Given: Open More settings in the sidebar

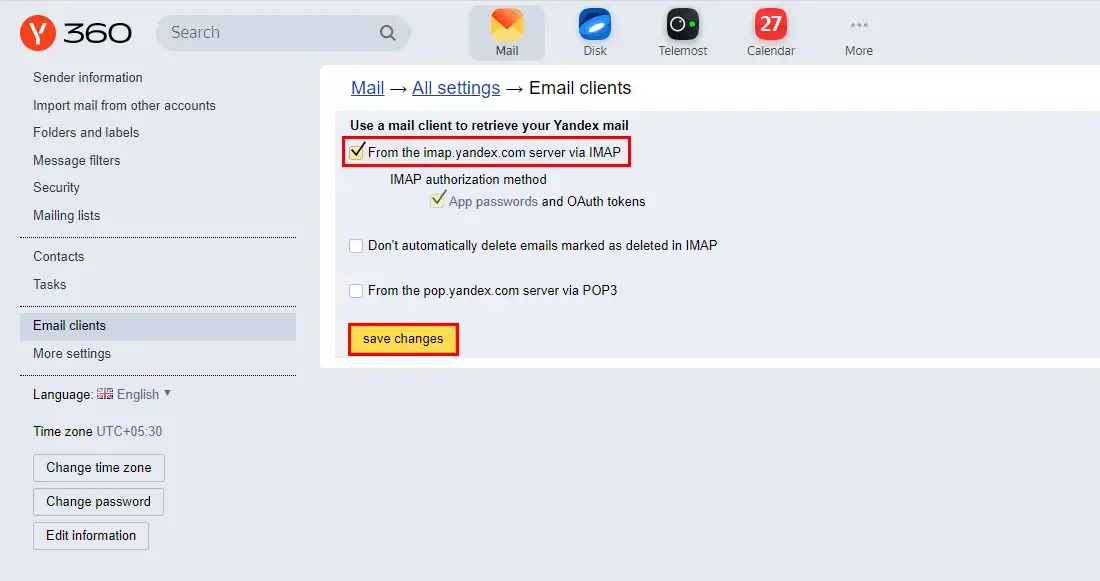Looking at the screenshot, I should pyautogui.click(x=72, y=354).
